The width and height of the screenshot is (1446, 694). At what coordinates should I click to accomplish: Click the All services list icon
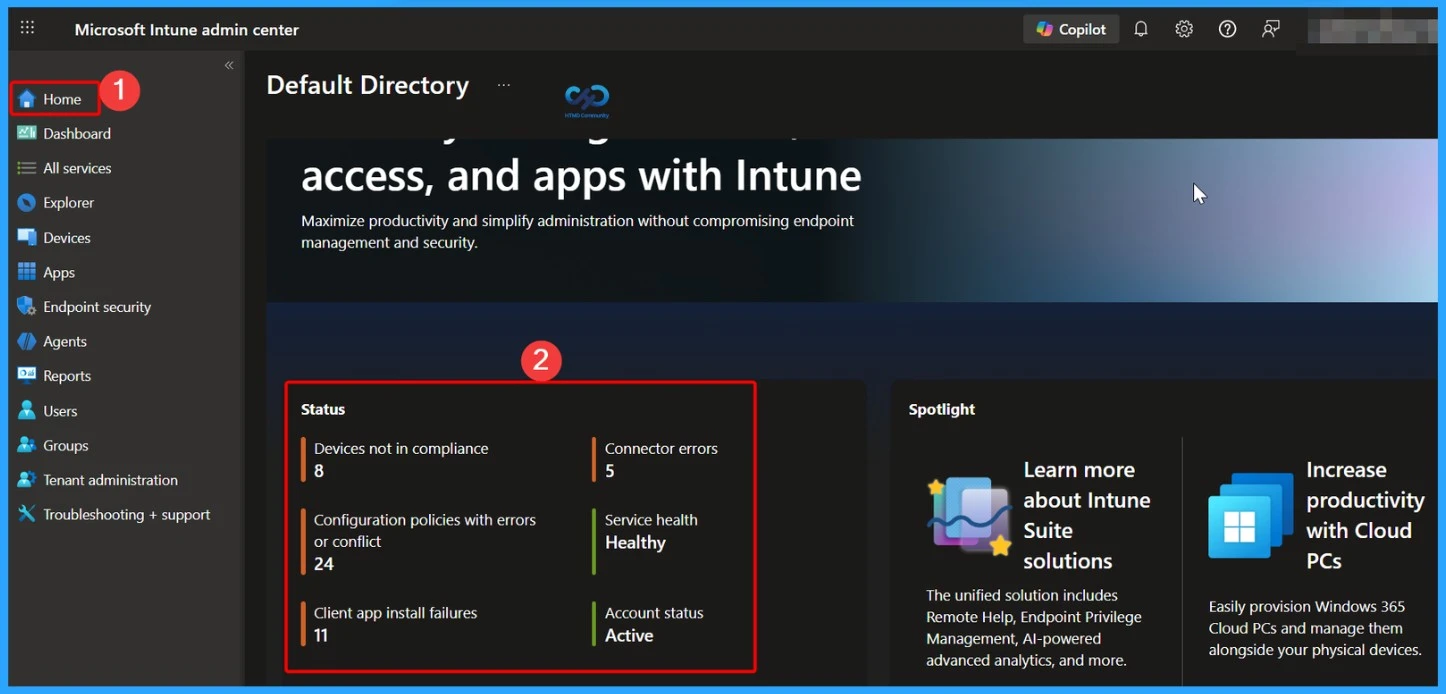[x=27, y=168]
